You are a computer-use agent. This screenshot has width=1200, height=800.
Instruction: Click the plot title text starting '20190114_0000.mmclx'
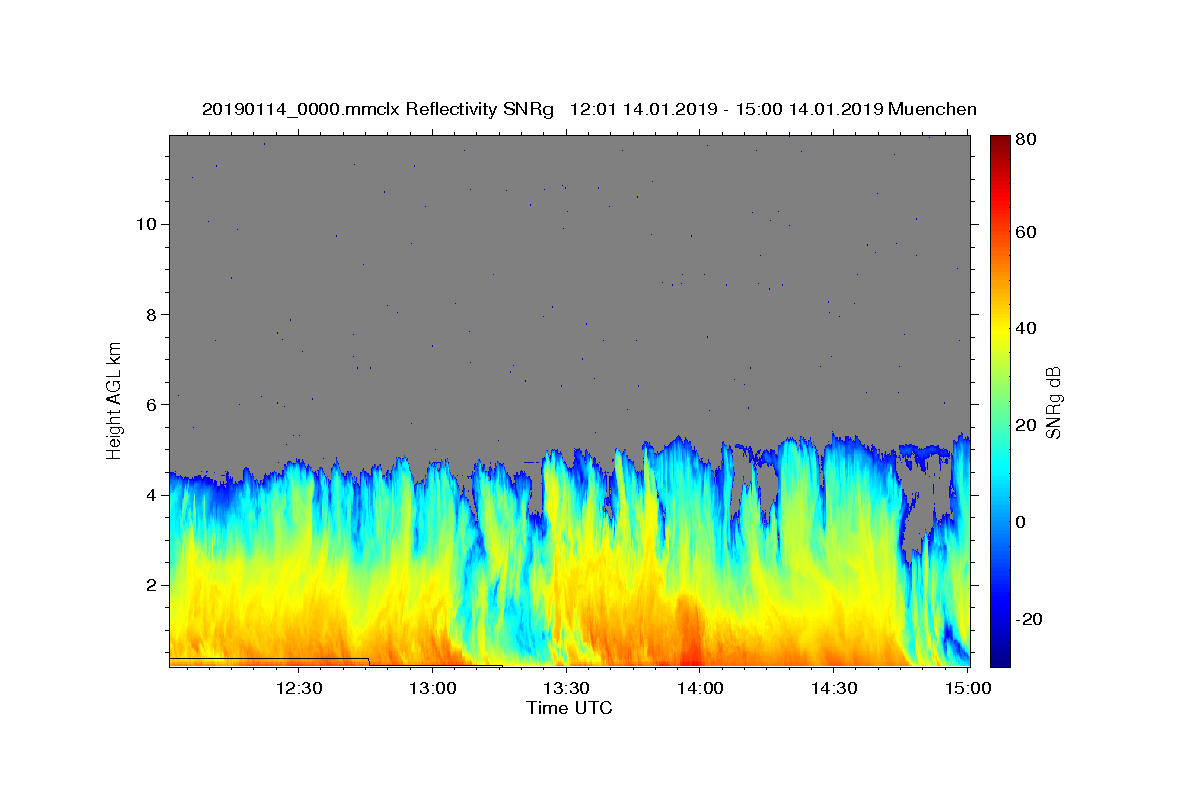(x=589, y=109)
